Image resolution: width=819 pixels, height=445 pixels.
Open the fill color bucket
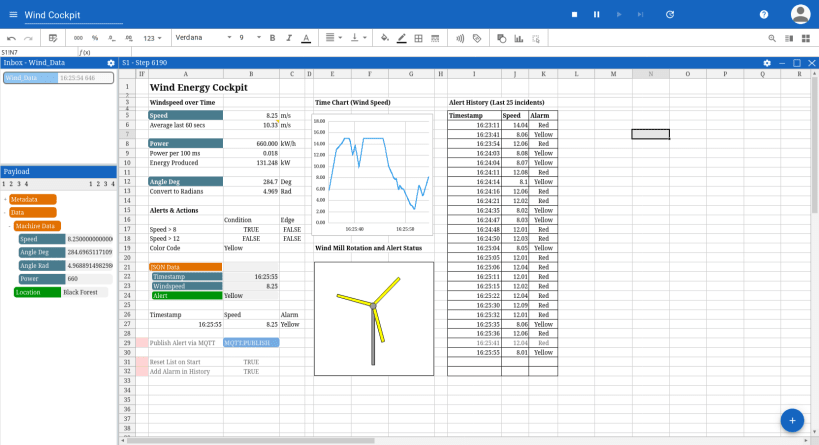click(385, 38)
